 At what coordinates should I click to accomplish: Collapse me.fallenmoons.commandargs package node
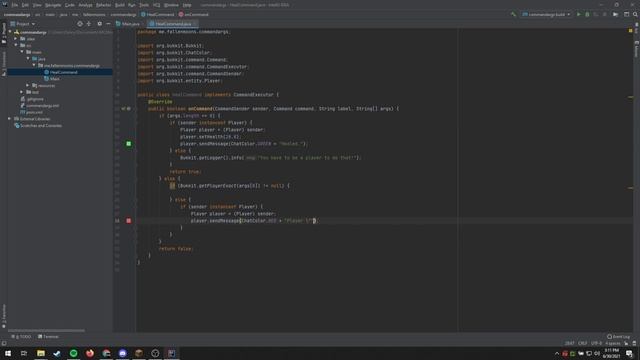point(34,65)
